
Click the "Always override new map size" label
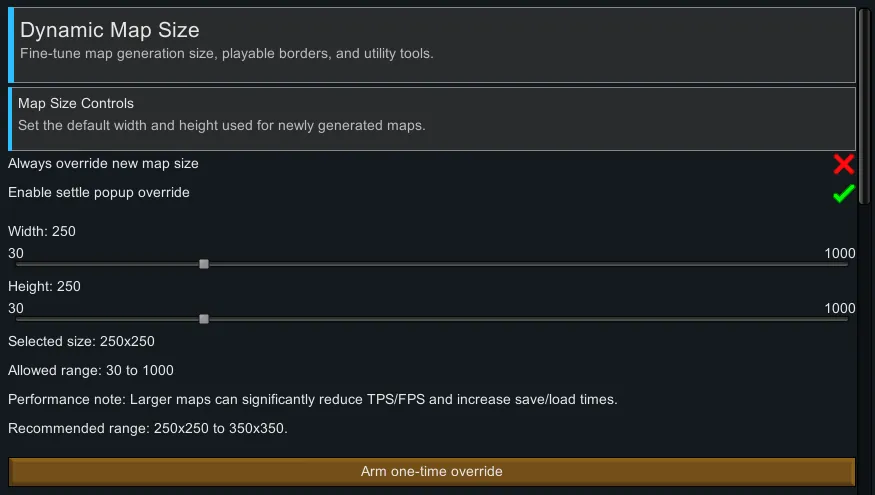pos(103,163)
